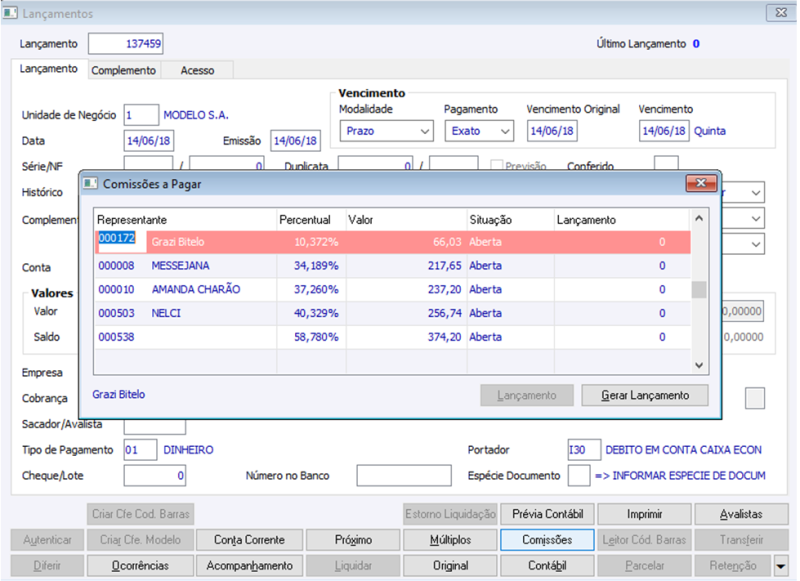
Task: Switch to the Complemento tab
Action: [123, 70]
